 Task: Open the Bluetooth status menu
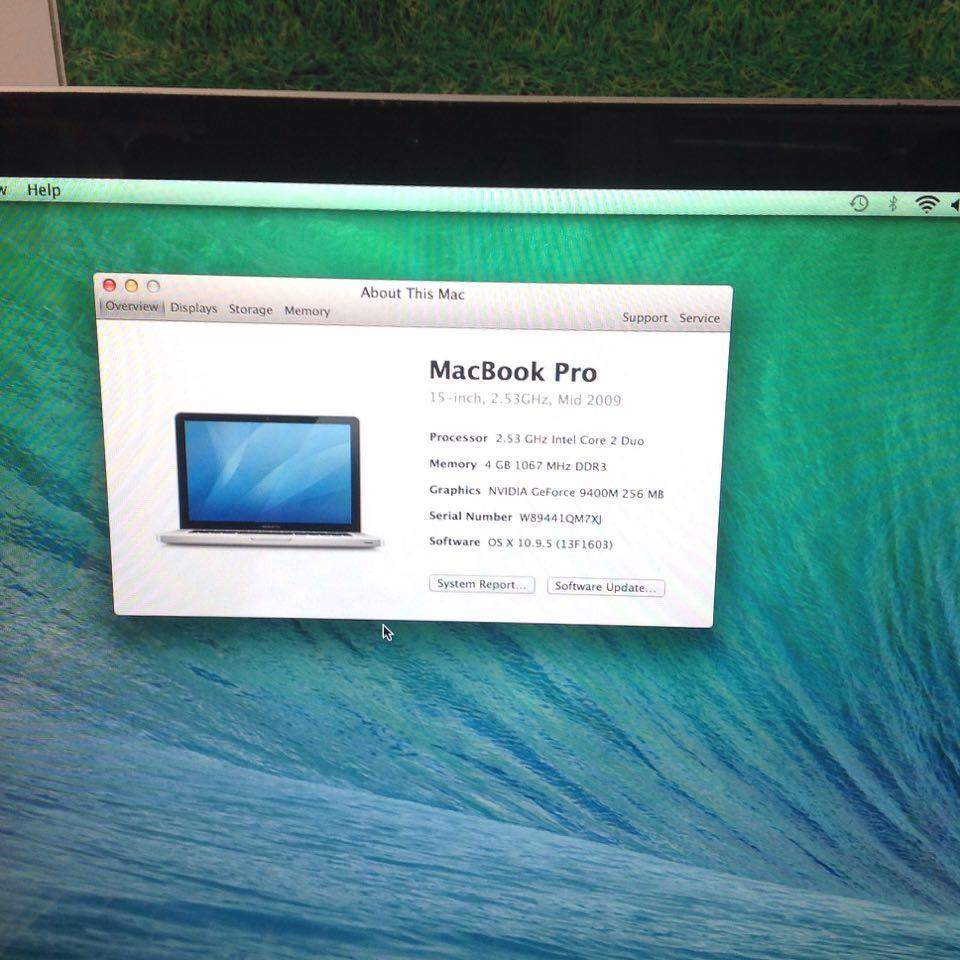[x=893, y=203]
